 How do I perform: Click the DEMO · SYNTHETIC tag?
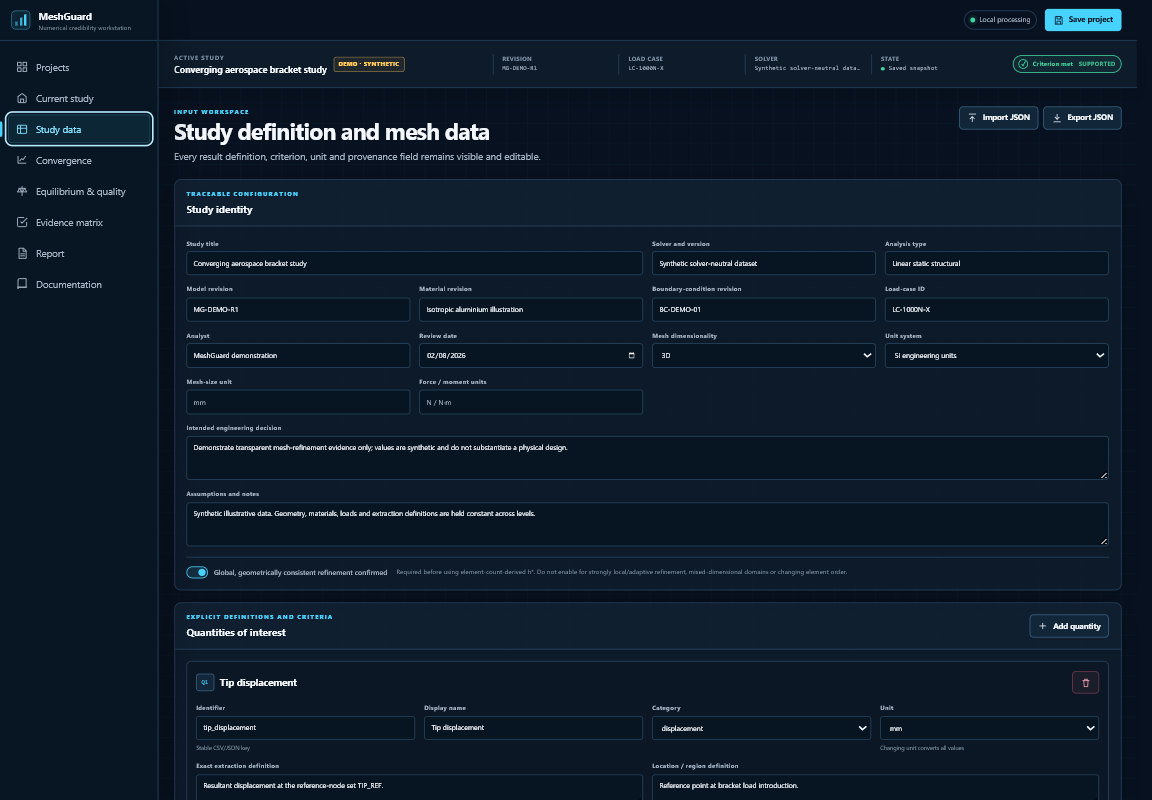[x=369, y=64]
